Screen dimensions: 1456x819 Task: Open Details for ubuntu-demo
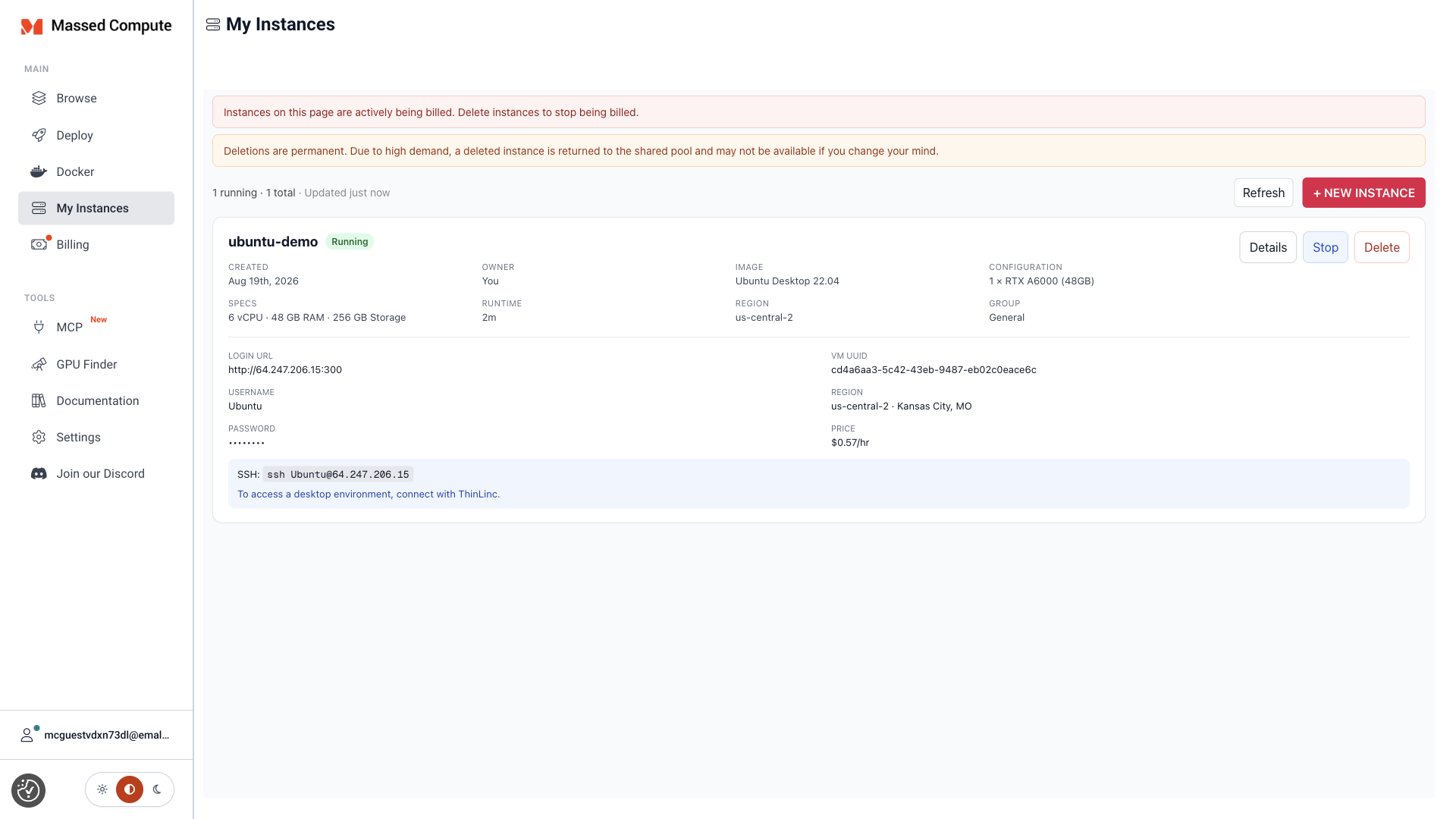click(1268, 247)
